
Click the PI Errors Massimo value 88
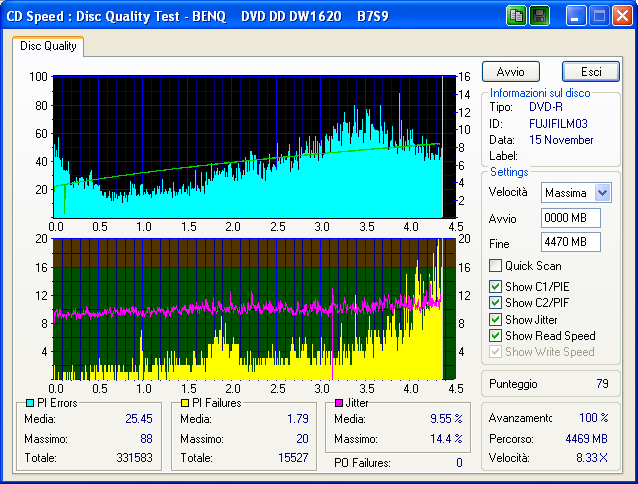[146, 438]
